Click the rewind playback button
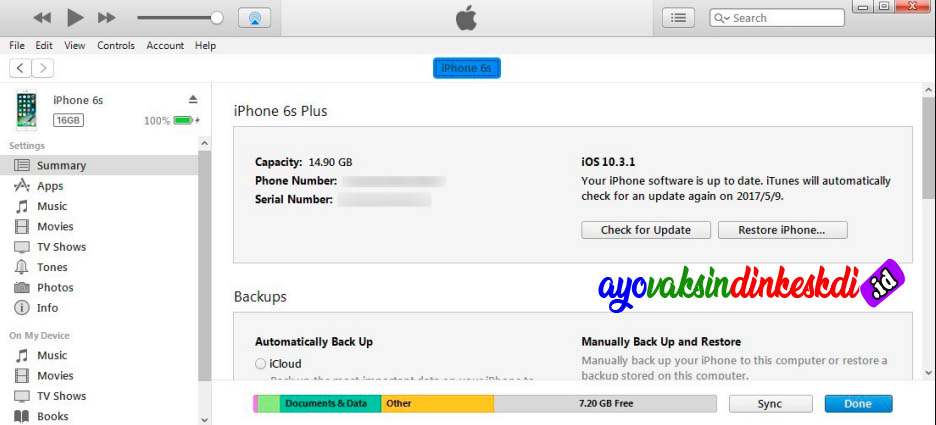 pos(42,18)
